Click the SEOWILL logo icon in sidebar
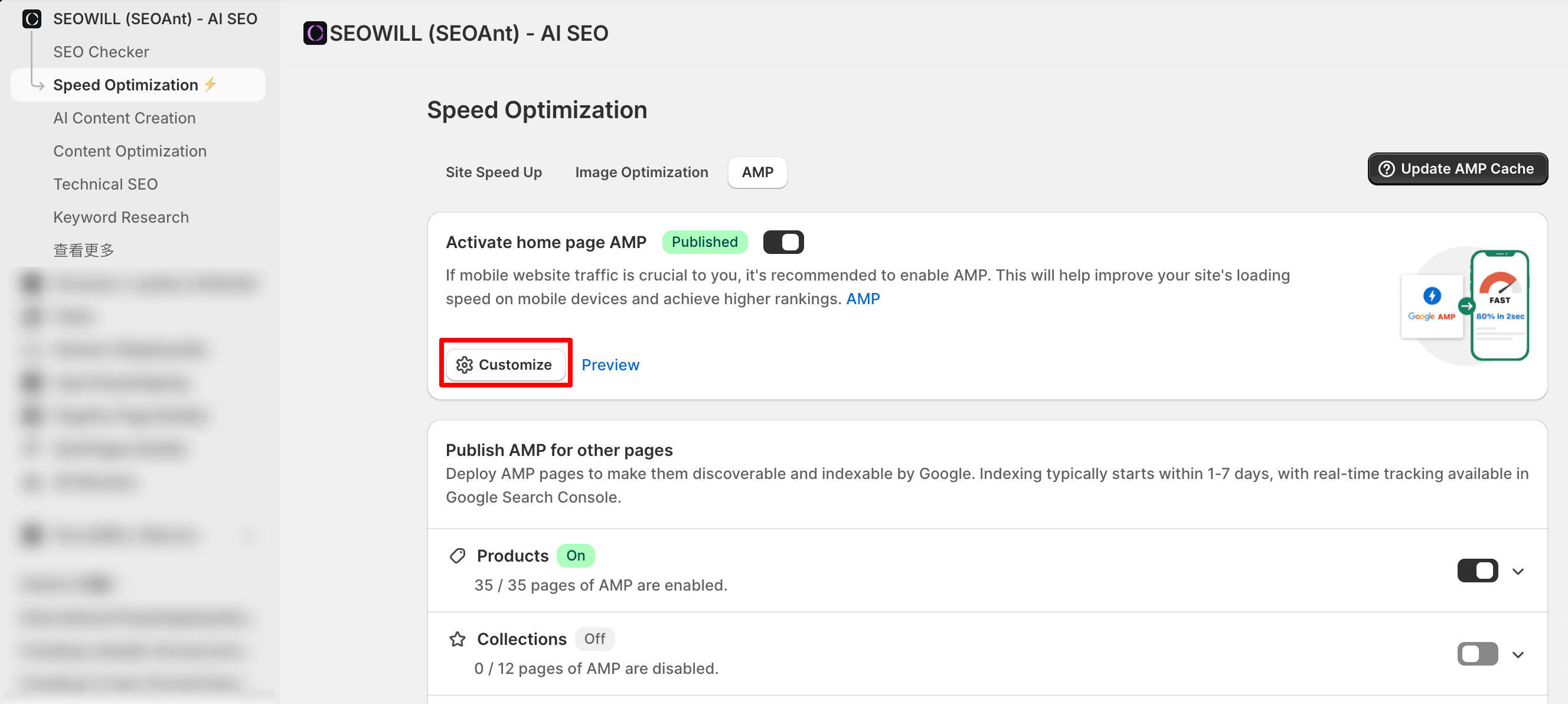This screenshot has width=1568, height=704. click(32, 19)
